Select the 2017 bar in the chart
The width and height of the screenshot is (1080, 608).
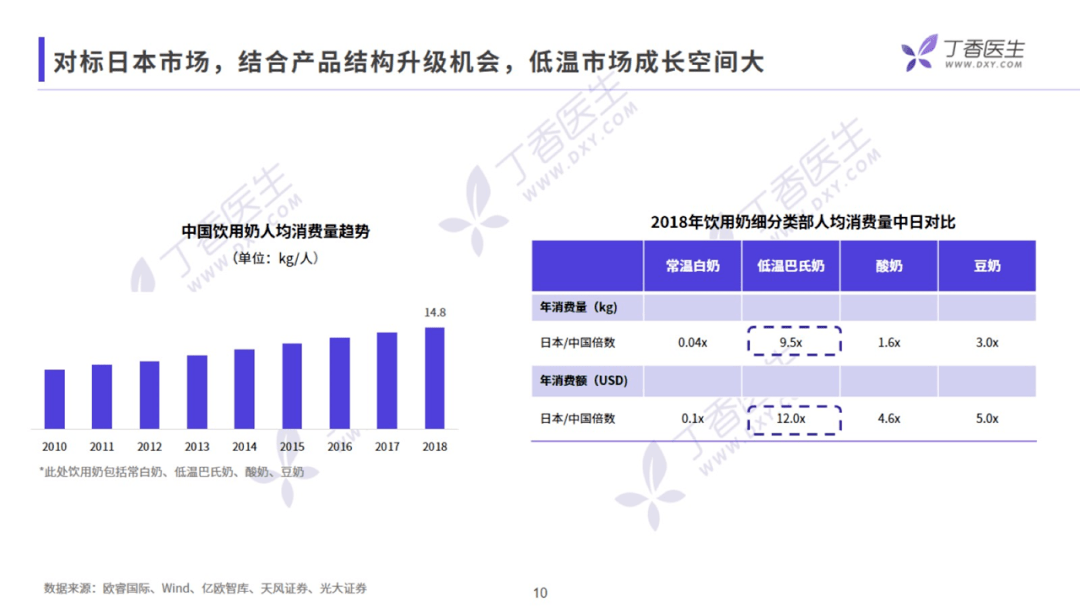point(387,381)
